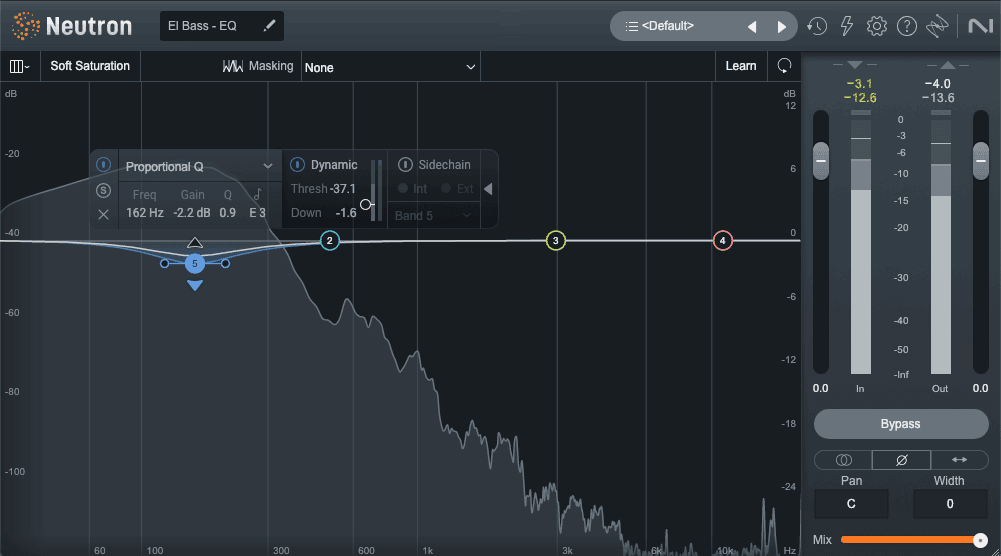This screenshot has height=556, width=1001.
Task: Toggle Soft Saturation
Action: tap(90, 66)
